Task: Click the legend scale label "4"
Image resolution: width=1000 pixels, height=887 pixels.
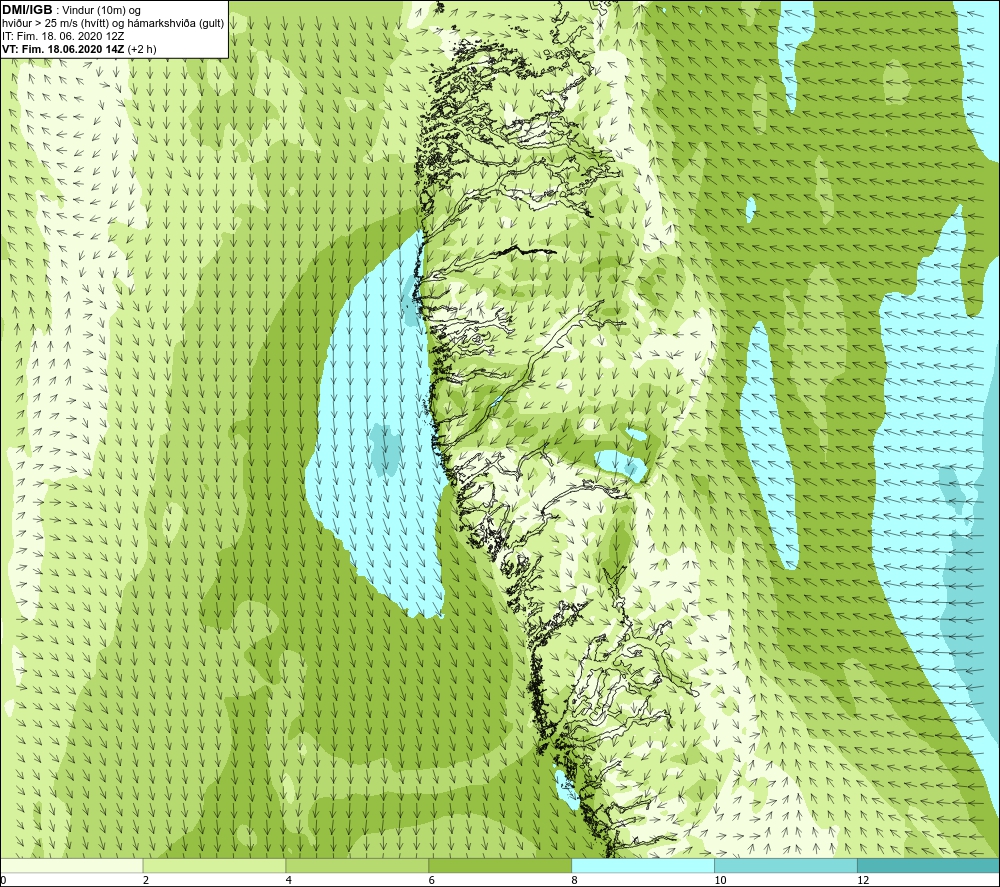Action: (289, 881)
